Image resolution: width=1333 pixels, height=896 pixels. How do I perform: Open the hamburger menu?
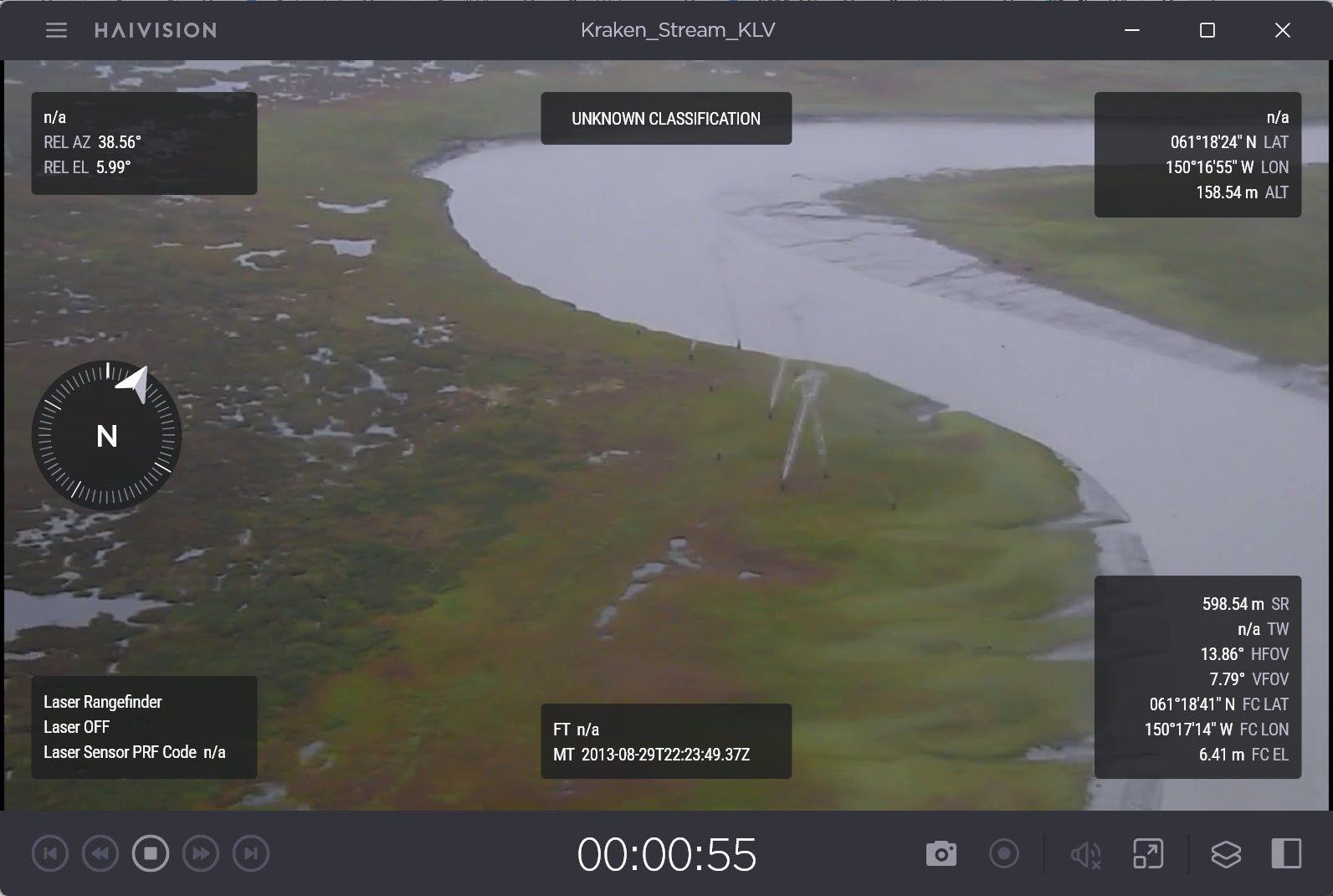(56, 30)
